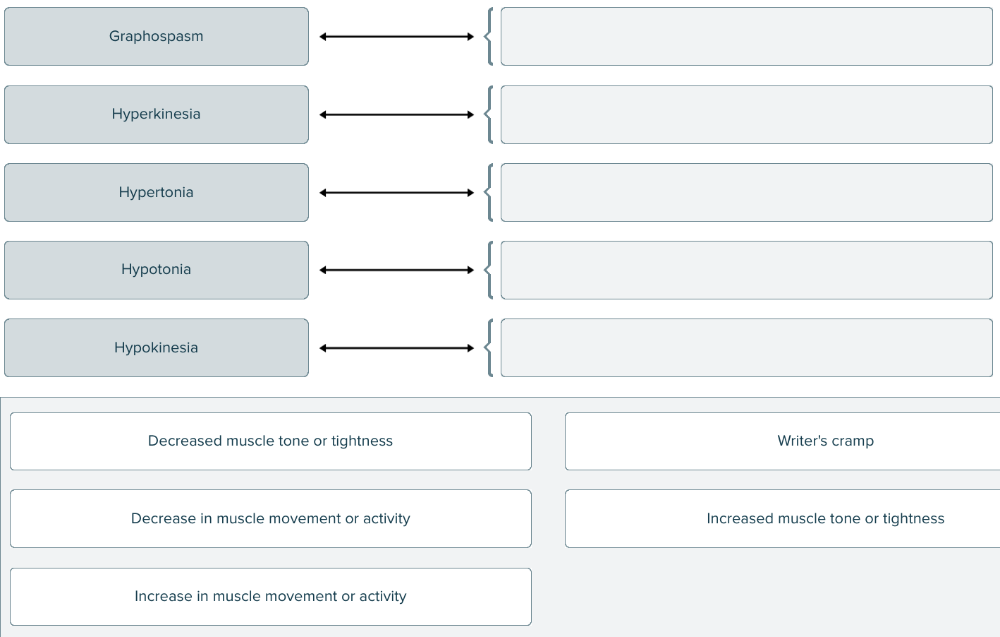
Task: Click the empty answer slot beside Graphospasm
Action: click(746, 37)
